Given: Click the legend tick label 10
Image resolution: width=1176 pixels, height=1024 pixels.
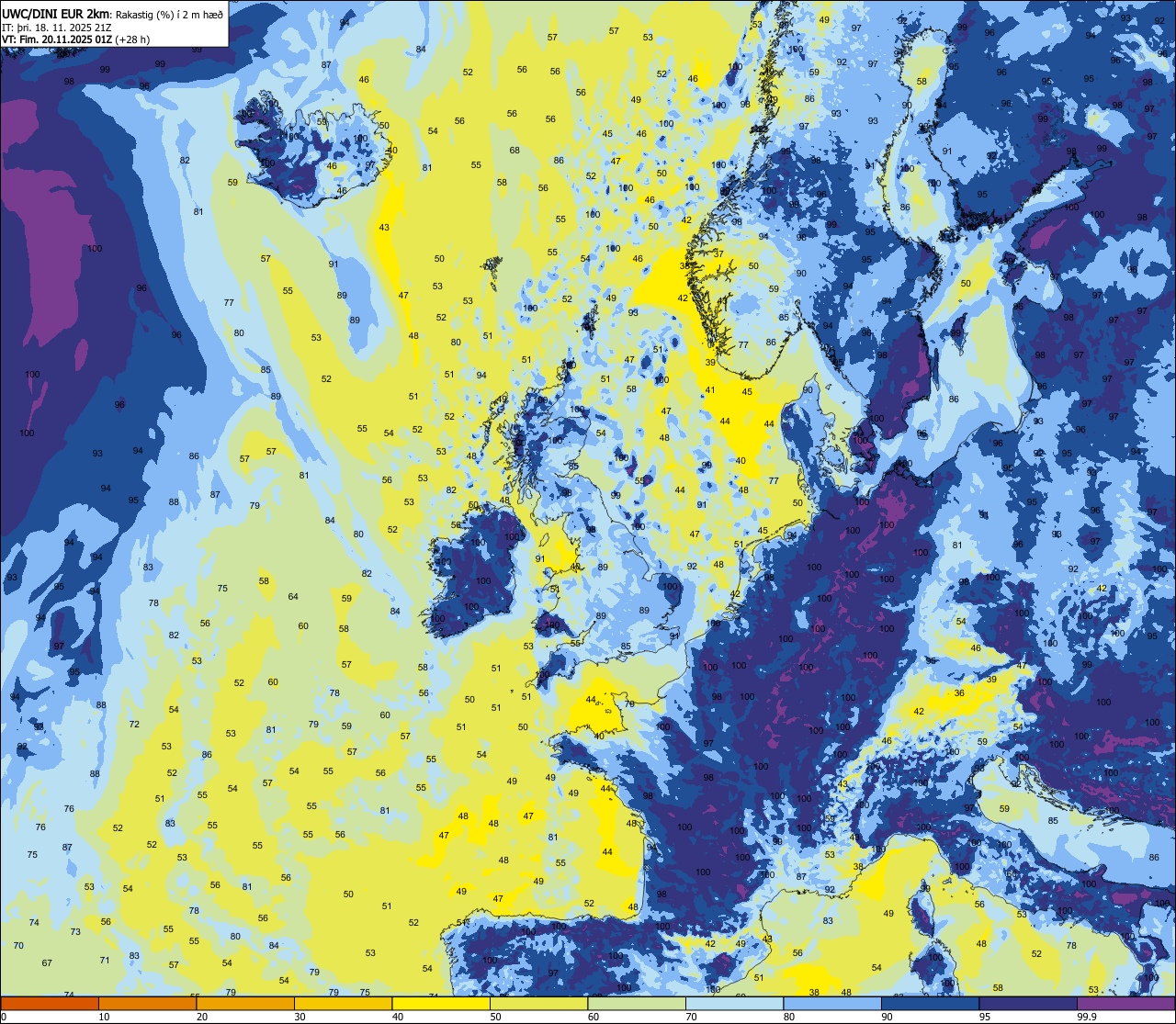Looking at the screenshot, I should [x=104, y=1017].
